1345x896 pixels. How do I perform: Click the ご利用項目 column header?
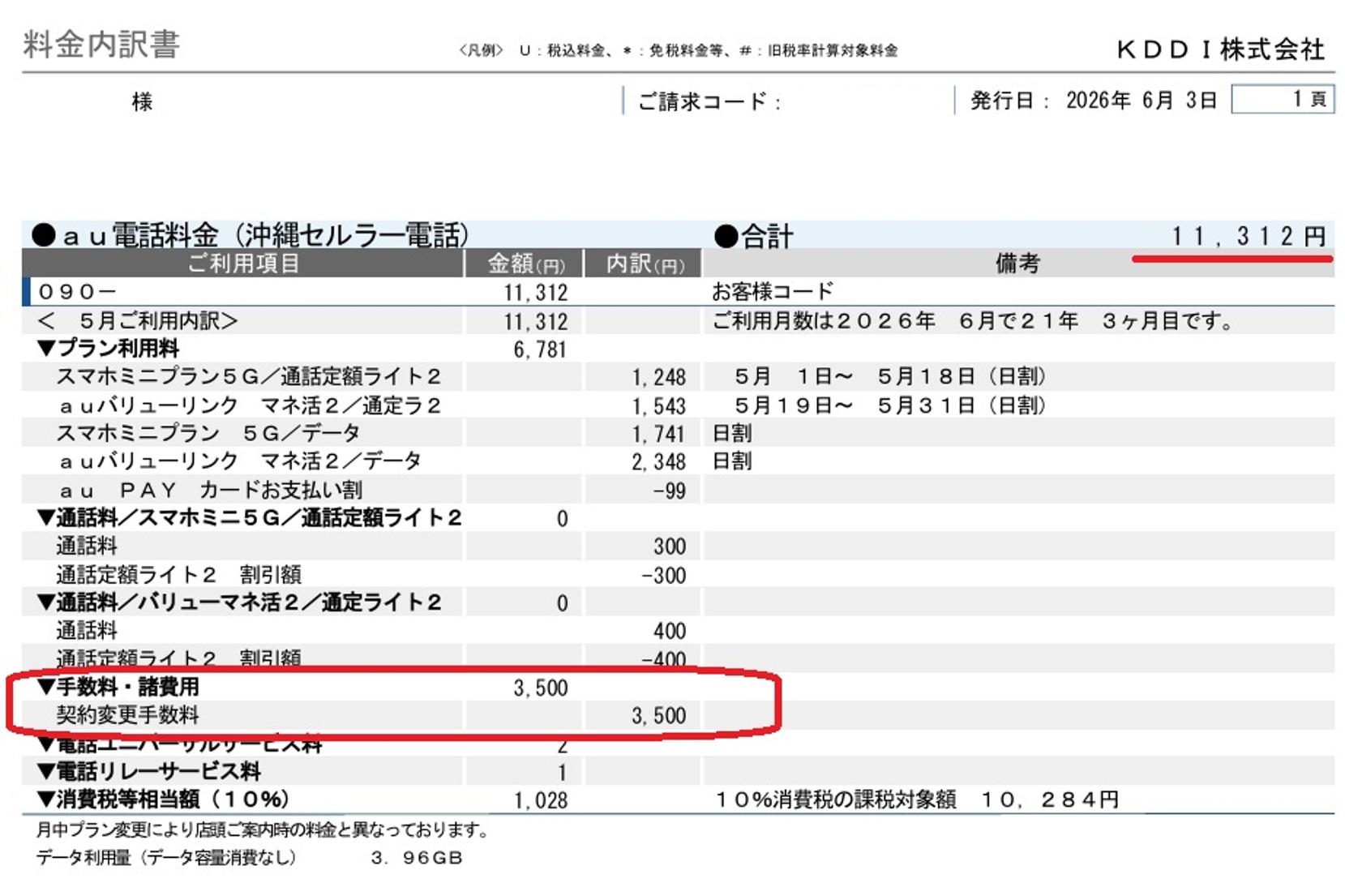click(x=243, y=264)
